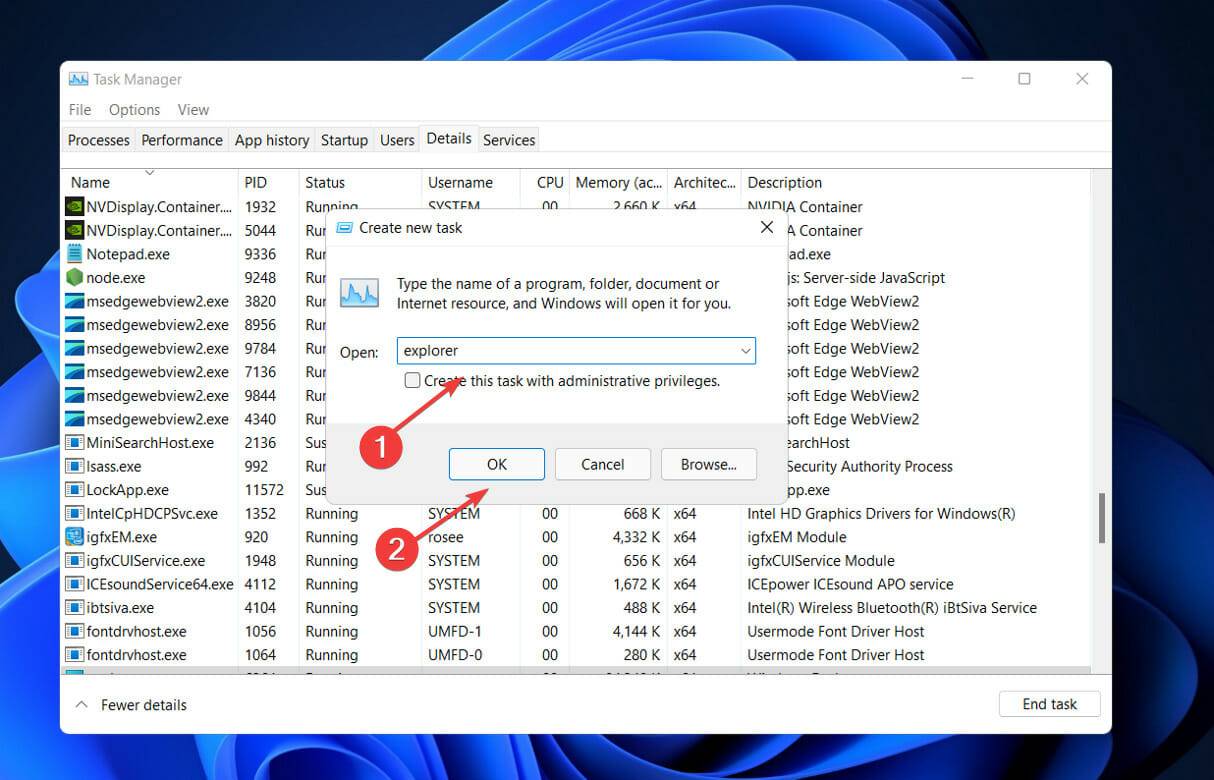The width and height of the screenshot is (1214, 780).
Task: Browse for a program to run
Action: coord(709,464)
